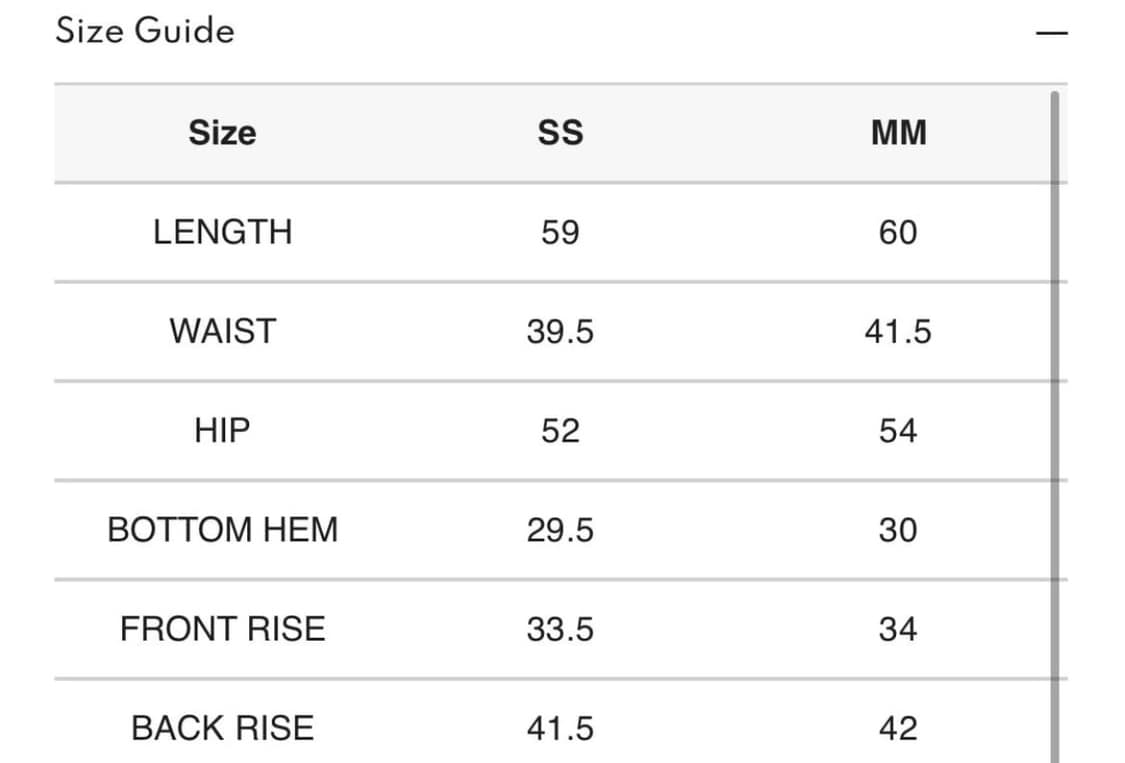
Task: Click the Size column header
Action: (x=222, y=133)
